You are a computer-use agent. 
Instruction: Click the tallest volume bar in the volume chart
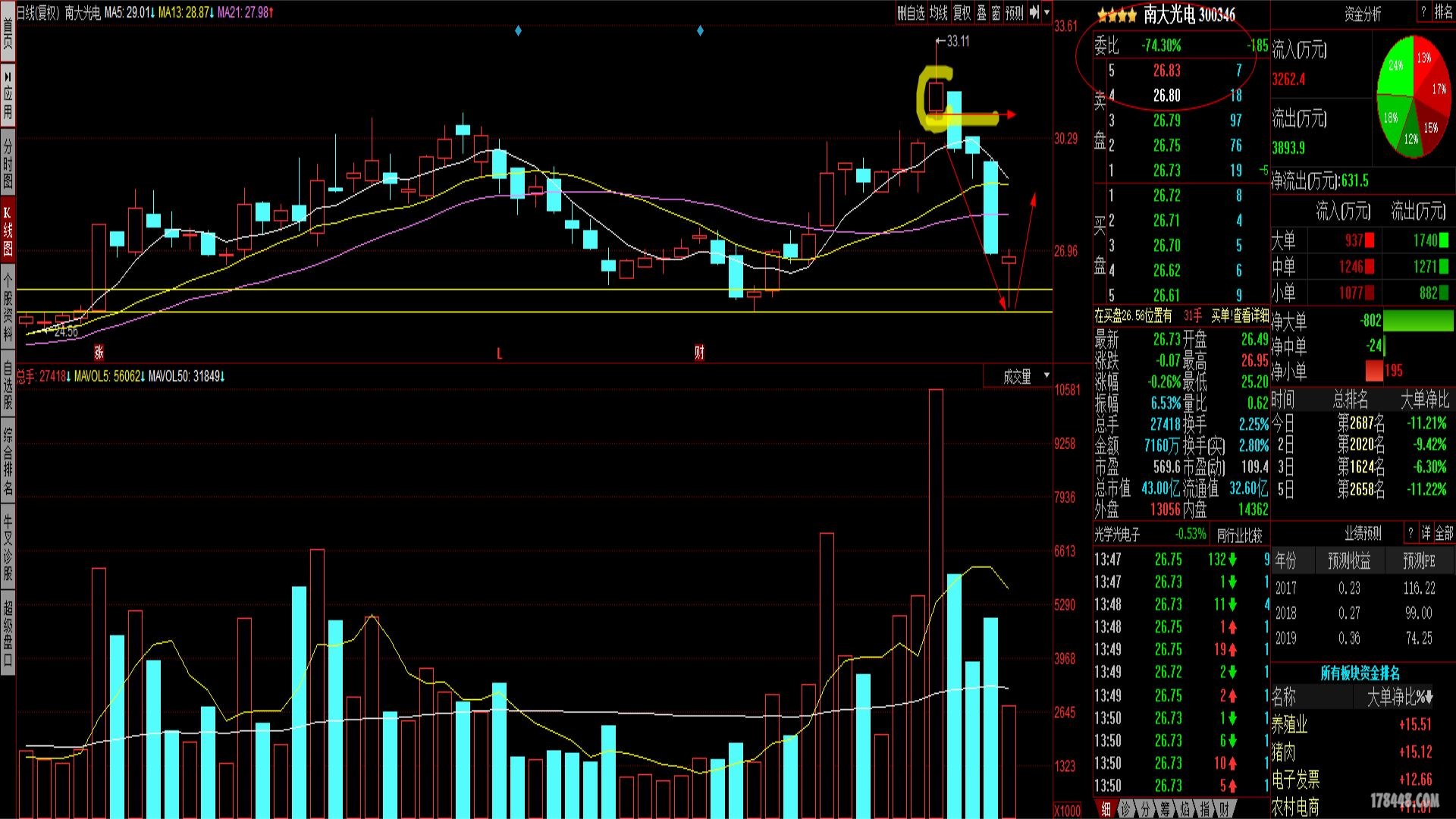(x=936, y=604)
